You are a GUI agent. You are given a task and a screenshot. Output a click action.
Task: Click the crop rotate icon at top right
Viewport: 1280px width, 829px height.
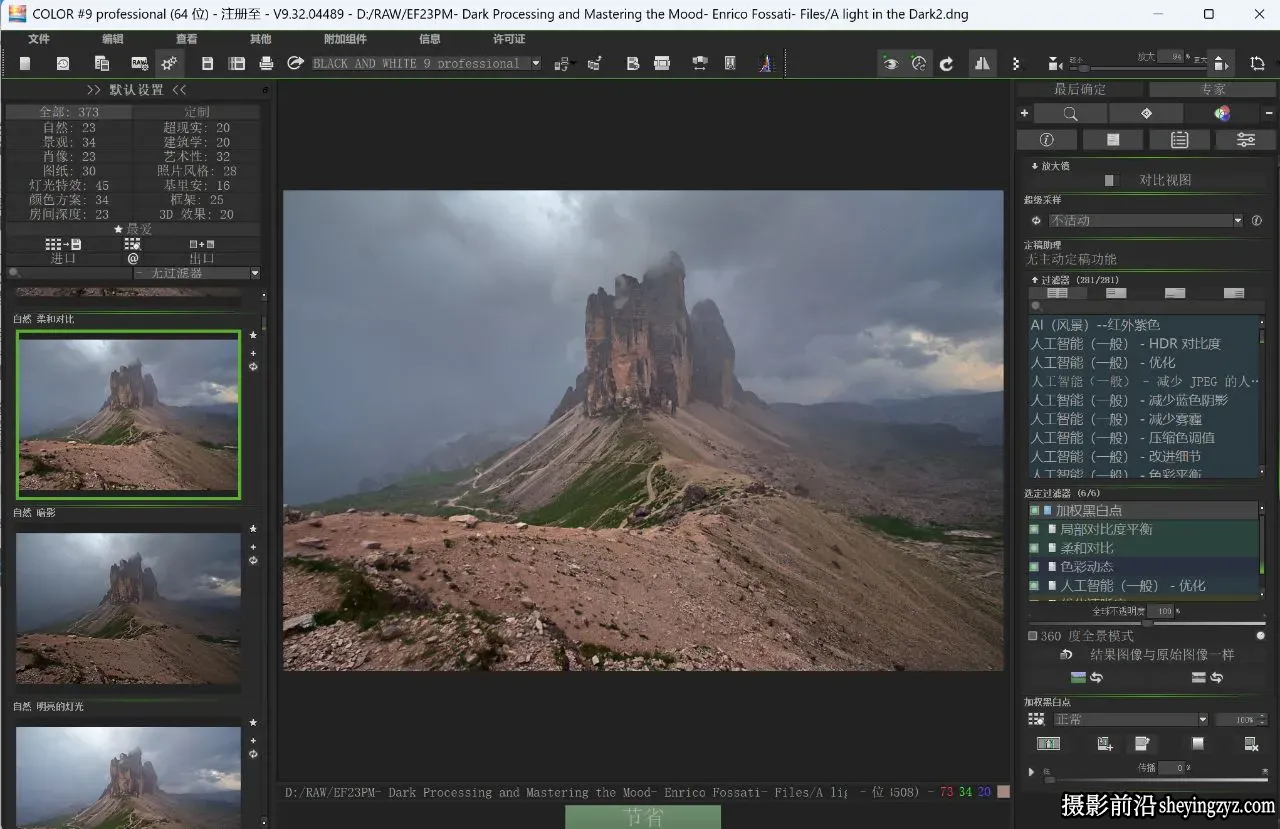[x=1257, y=63]
